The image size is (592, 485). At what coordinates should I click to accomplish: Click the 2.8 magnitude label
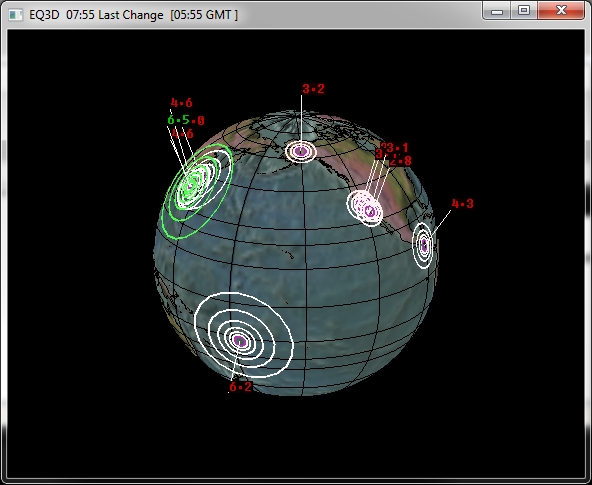pyautogui.click(x=401, y=161)
